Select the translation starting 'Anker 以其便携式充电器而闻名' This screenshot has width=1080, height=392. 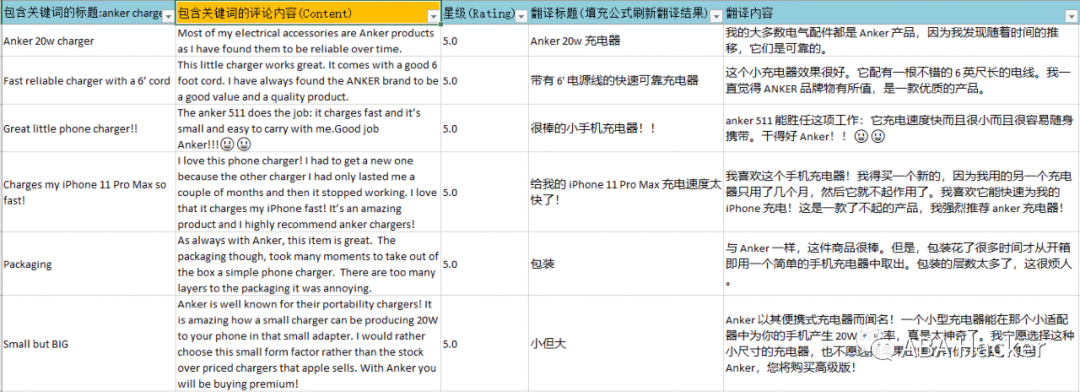(x=901, y=344)
